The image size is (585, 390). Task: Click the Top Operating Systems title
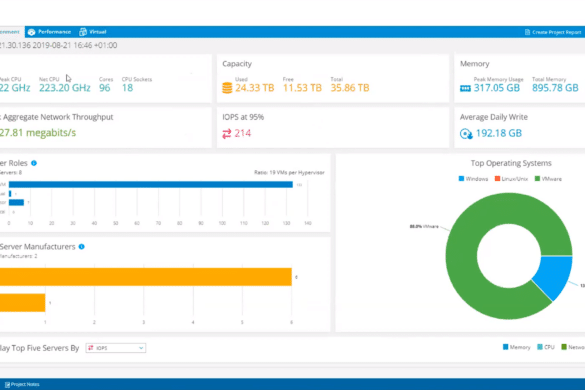pos(511,163)
